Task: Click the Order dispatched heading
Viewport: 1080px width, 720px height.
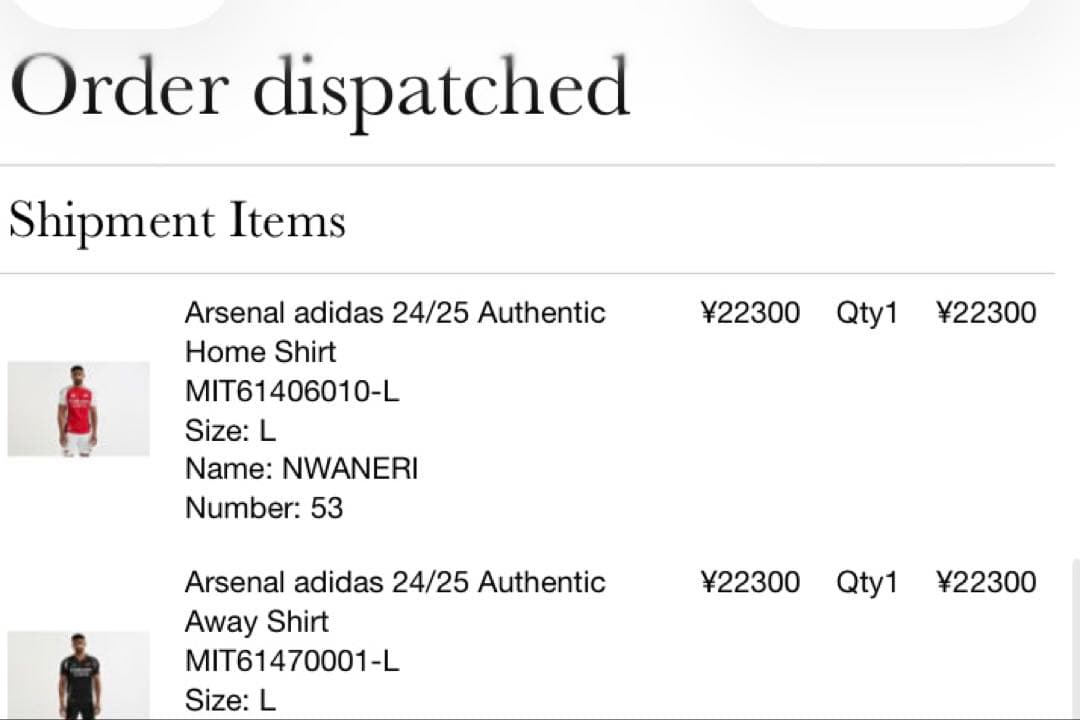Action: click(x=320, y=90)
